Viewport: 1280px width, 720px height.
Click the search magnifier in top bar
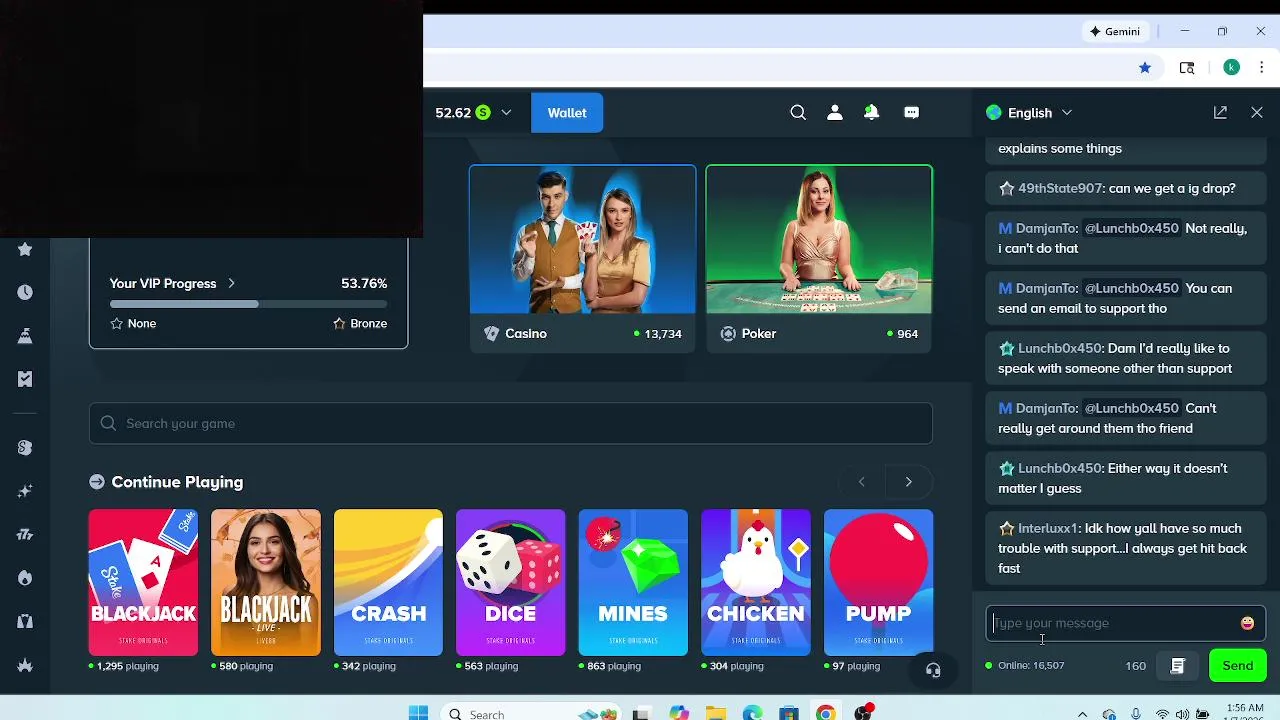coord(798,113)
